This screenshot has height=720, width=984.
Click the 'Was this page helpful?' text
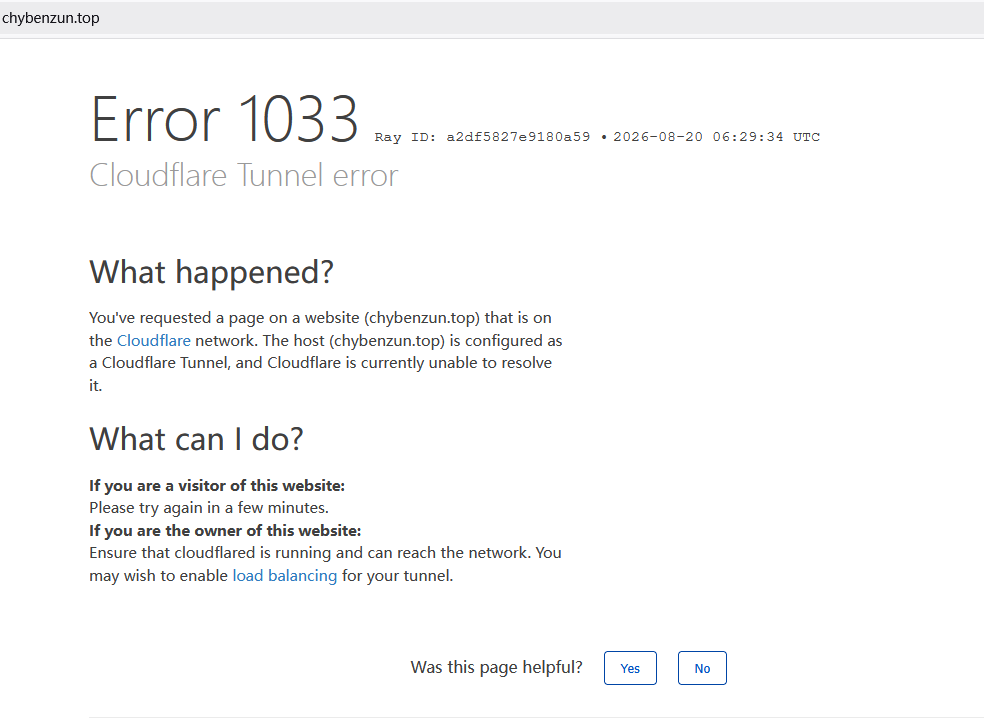click(496, 667)
